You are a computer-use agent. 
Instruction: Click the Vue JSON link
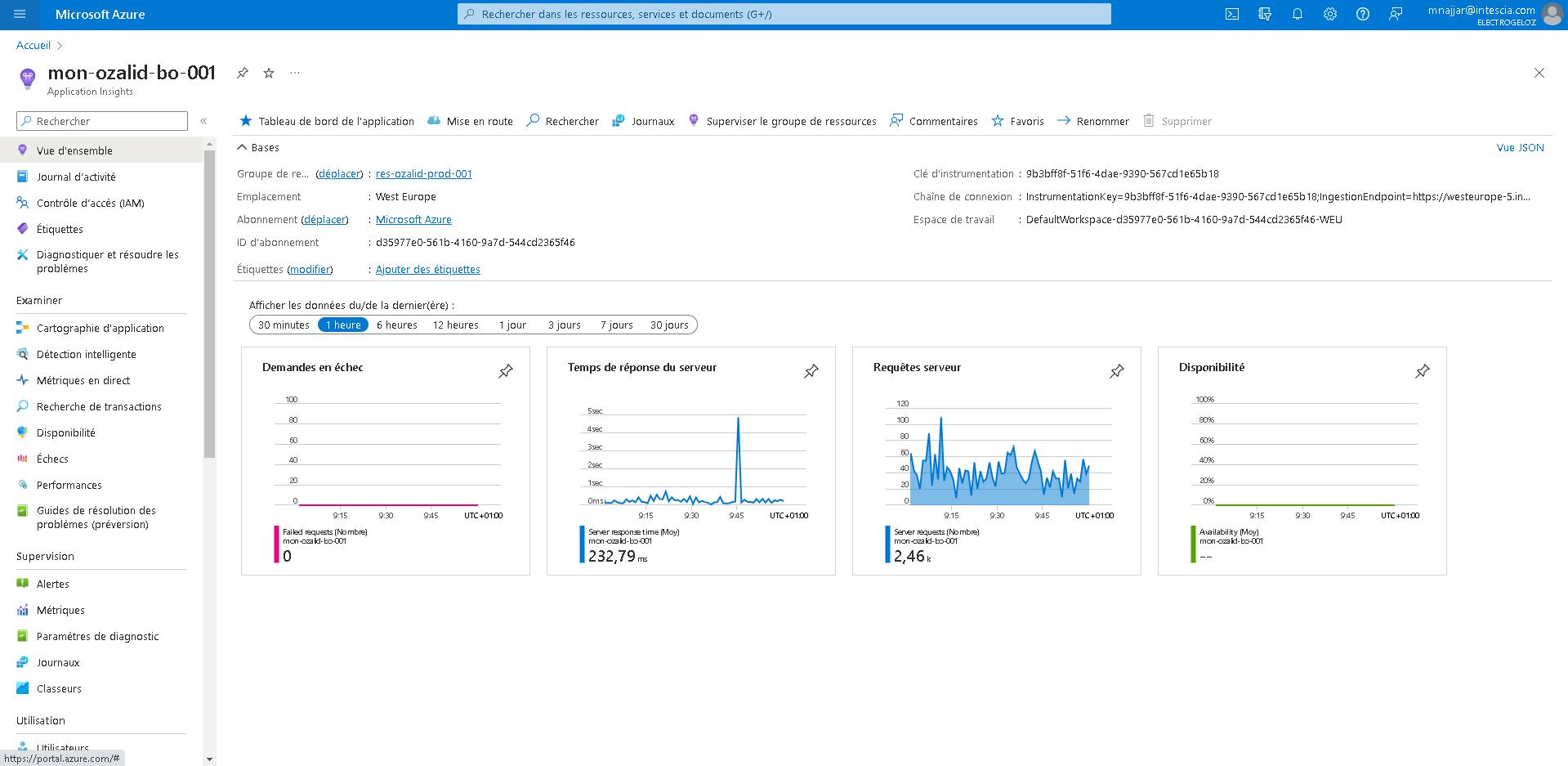1520,147
